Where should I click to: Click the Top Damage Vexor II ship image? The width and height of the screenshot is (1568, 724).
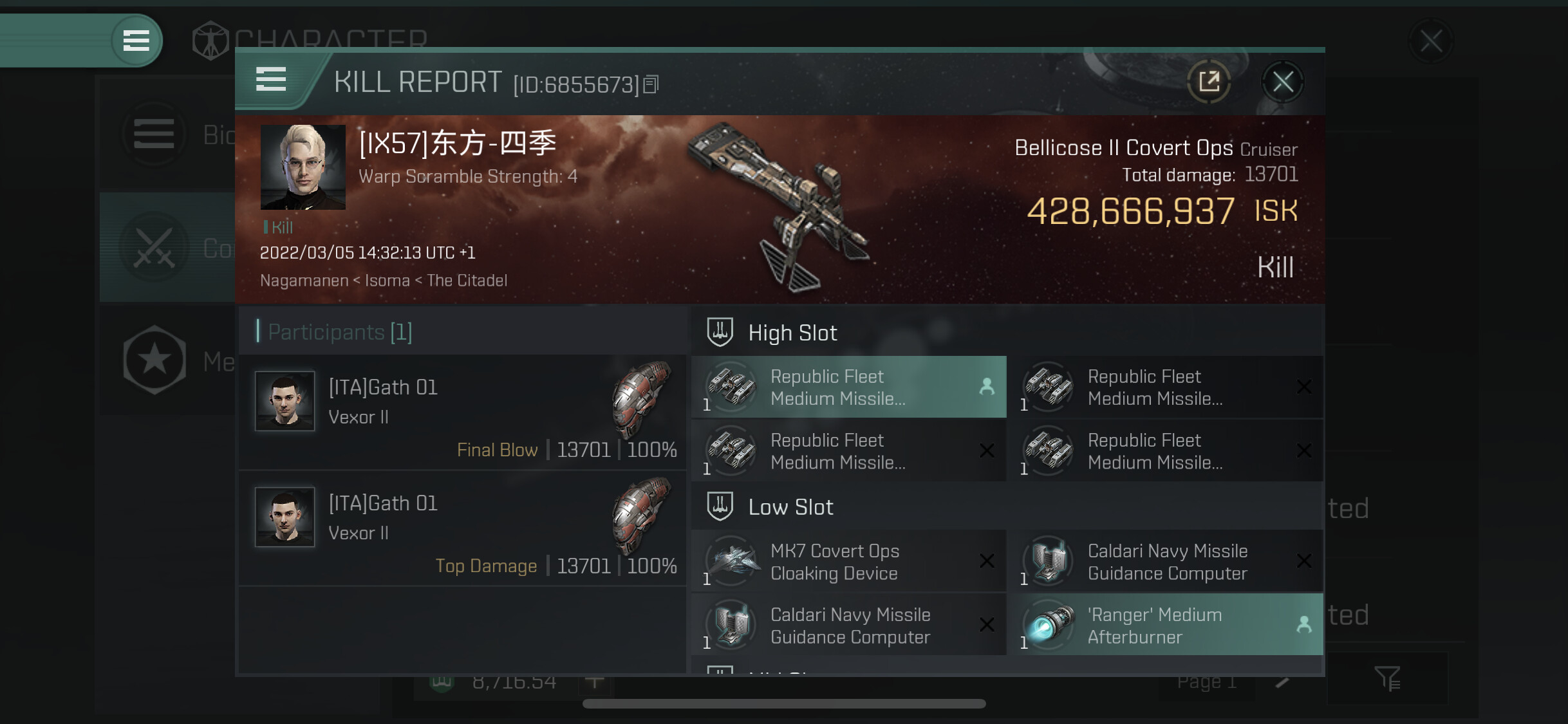641,516
